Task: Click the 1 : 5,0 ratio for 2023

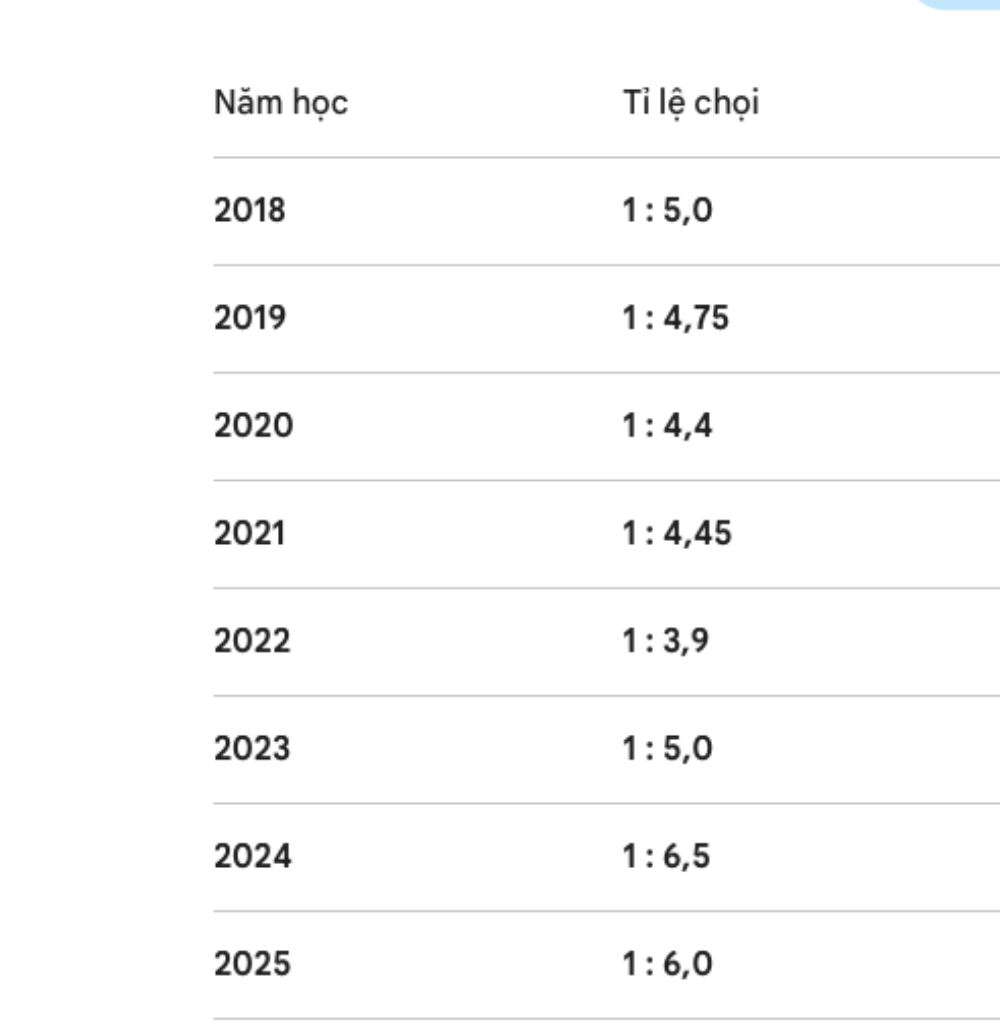Action: (x=667, y=749)
